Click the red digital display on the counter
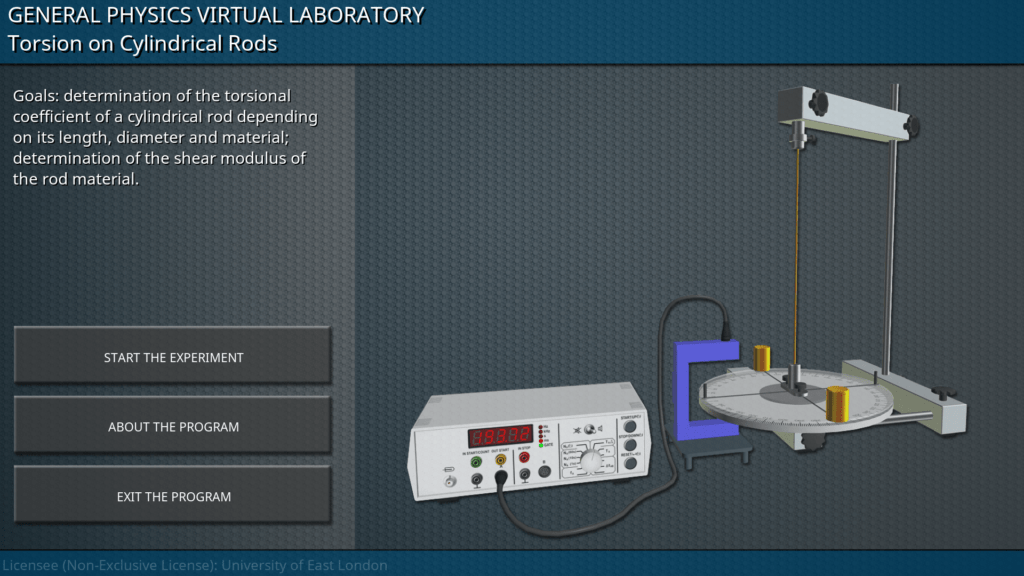Viewport: 1024px width, 576px height. tap(500, 436)
